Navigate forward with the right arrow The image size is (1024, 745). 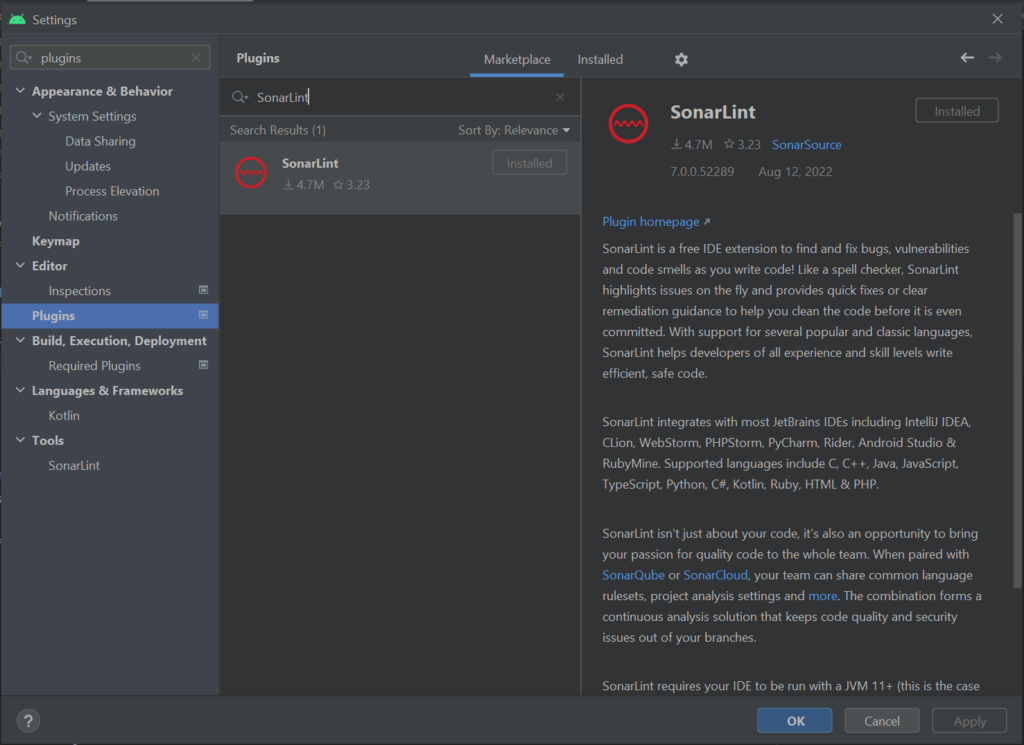point(995,58)
